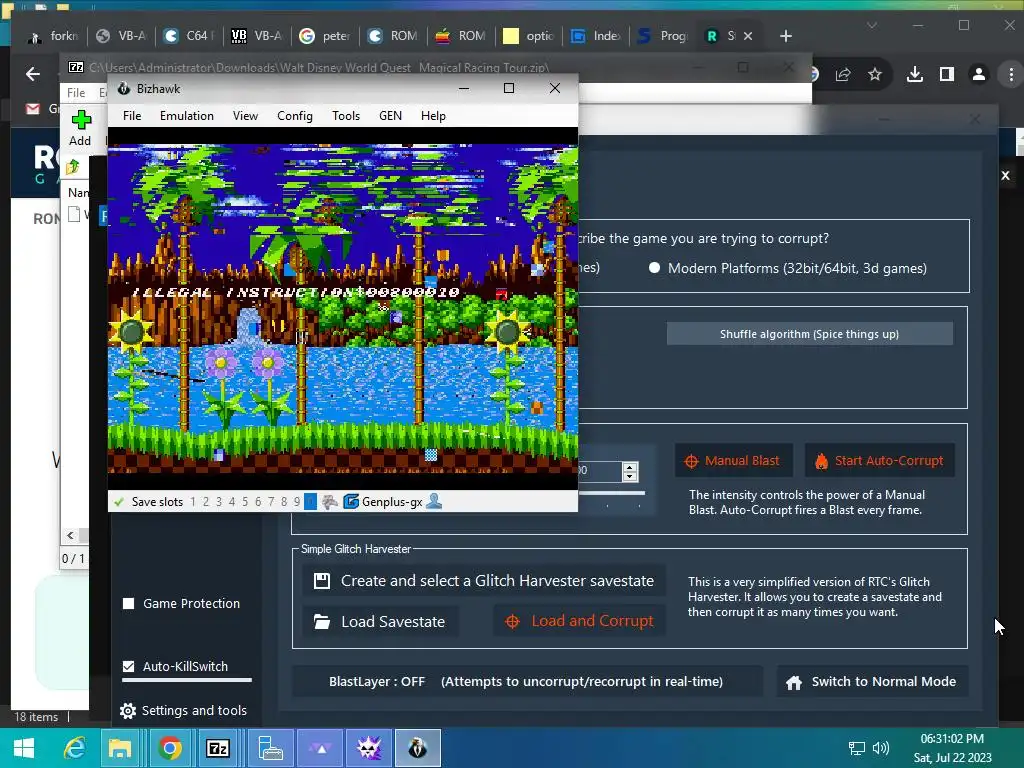The width and height of the screenshot is (1024, 768).
Task: Open the Emulation menu in Bizhawk
Action: point(187,116)
